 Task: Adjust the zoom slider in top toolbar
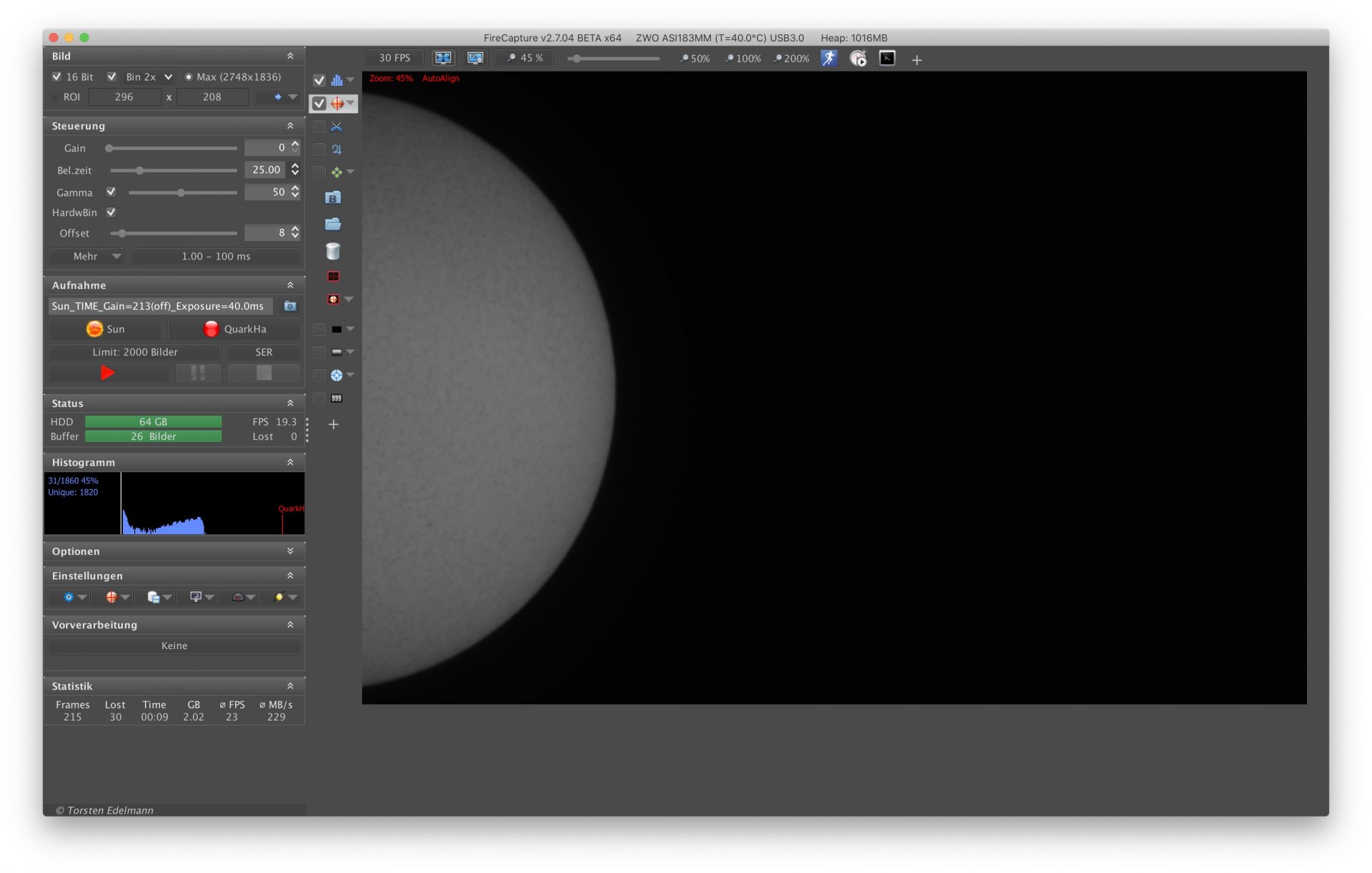point(614,59)
